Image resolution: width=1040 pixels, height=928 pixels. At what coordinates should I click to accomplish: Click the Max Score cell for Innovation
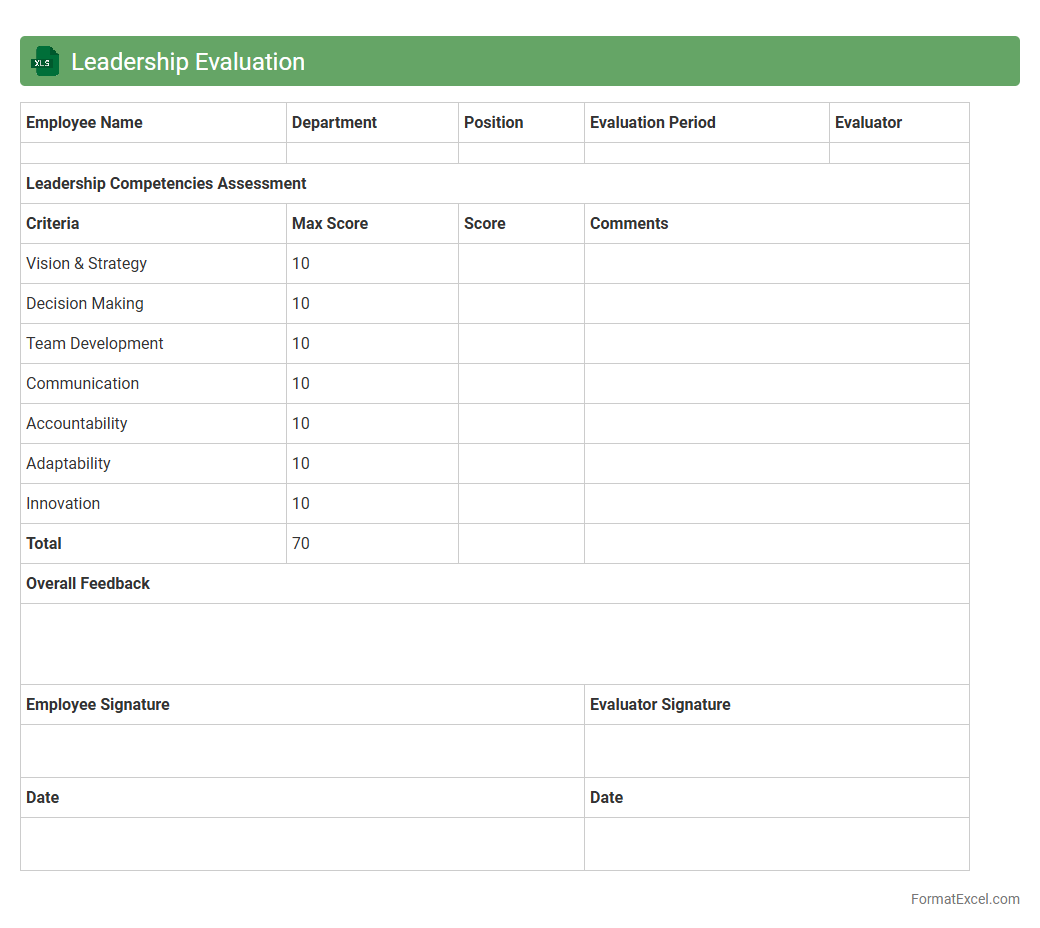(372, 504)
